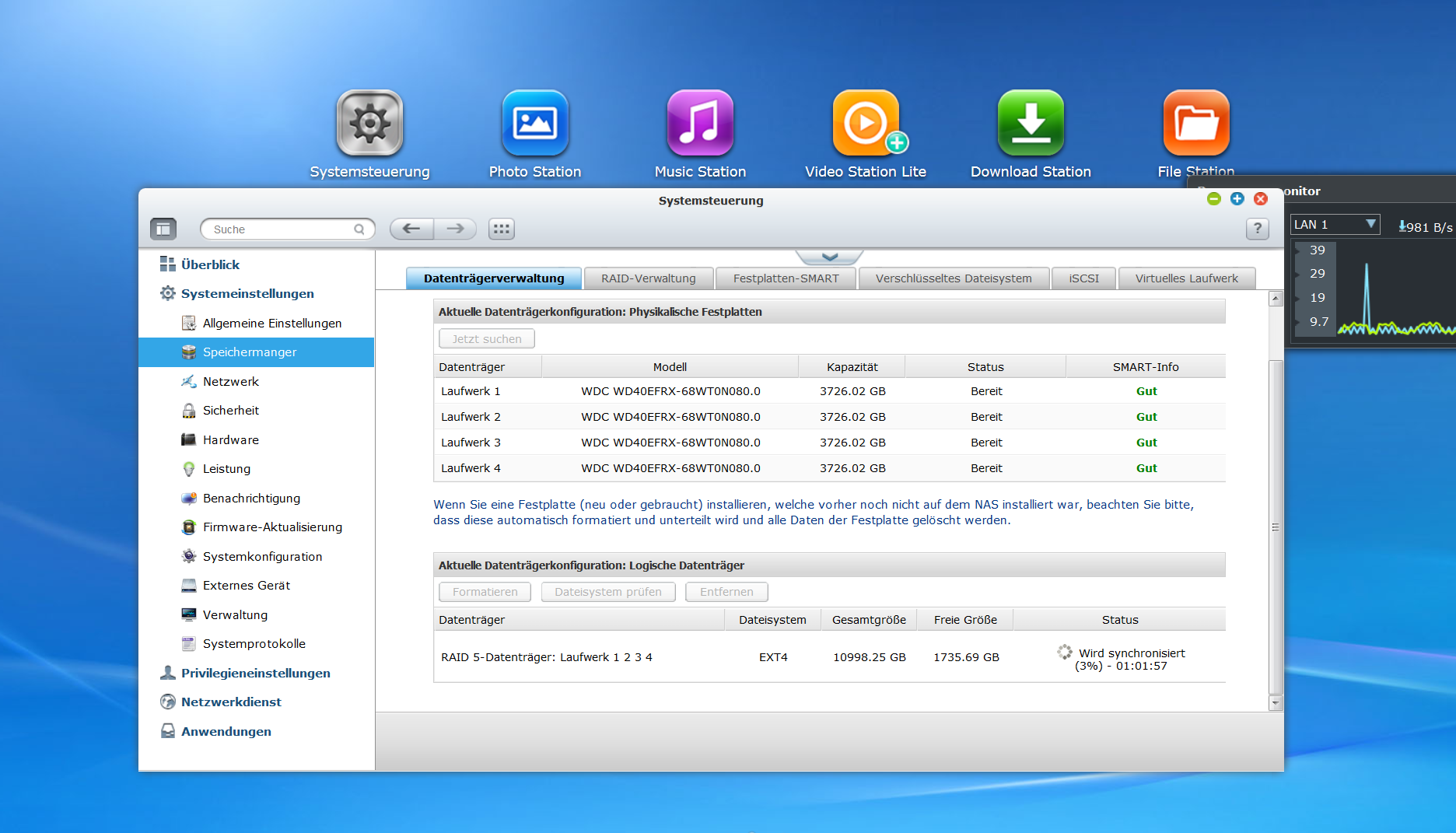Open the Systemsteuerung desktop app icon

[369, 123]
